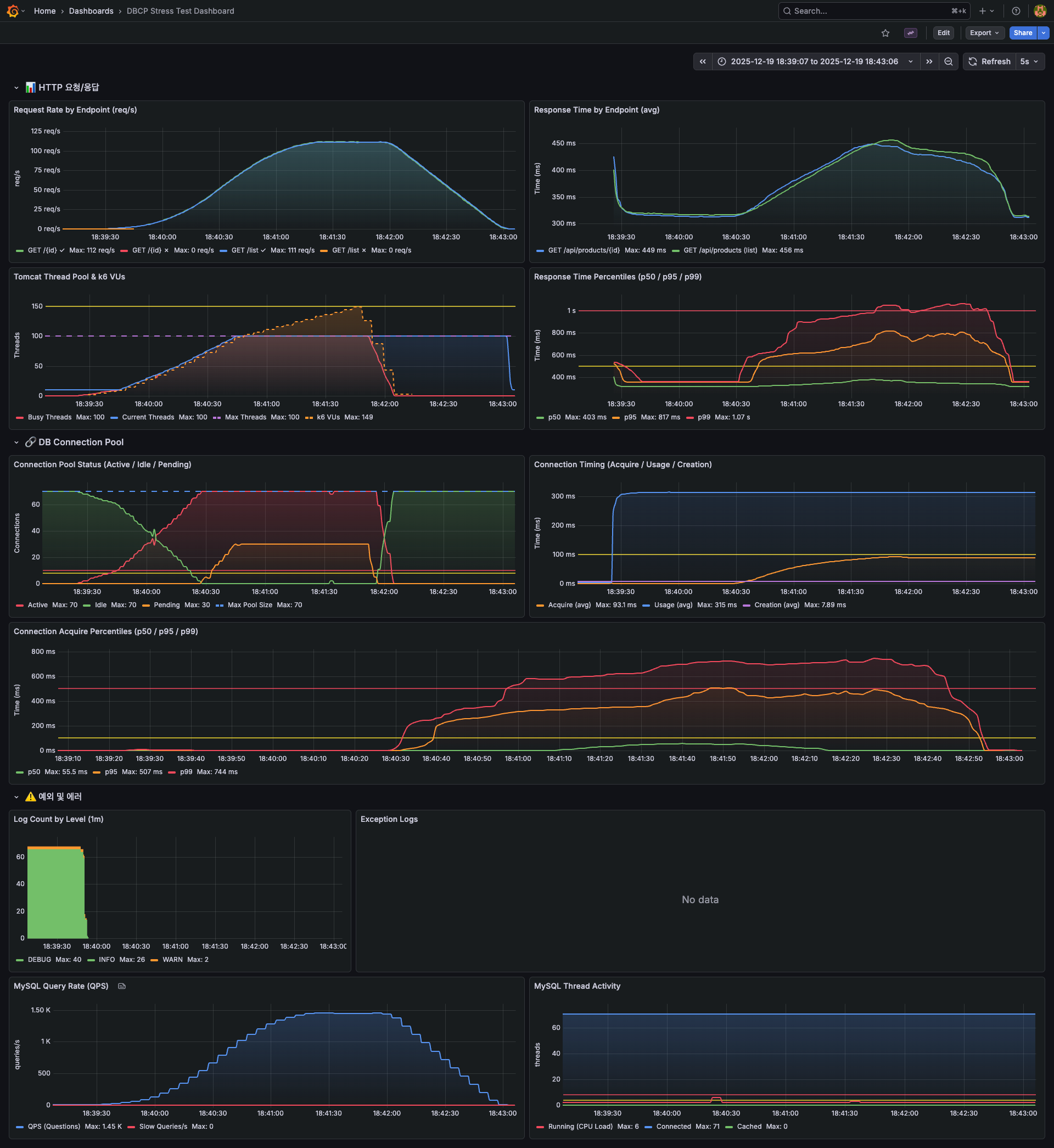Click the Grafana logo icon
1054x1148 pixels.
coord(13,11)
